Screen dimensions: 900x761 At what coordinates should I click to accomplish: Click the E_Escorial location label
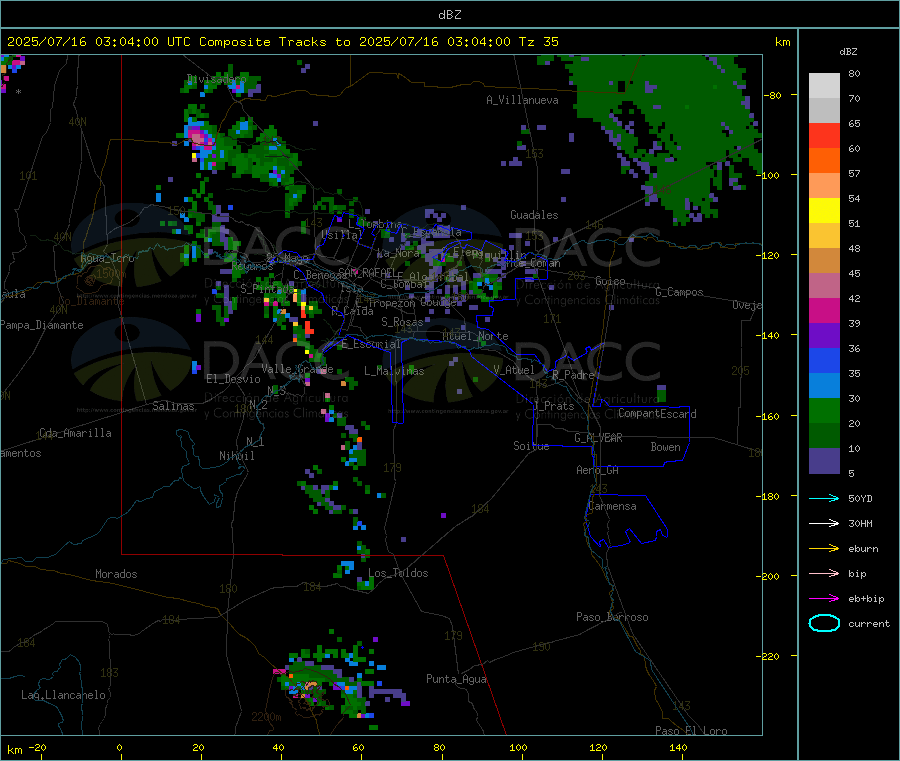coord(370,344)
